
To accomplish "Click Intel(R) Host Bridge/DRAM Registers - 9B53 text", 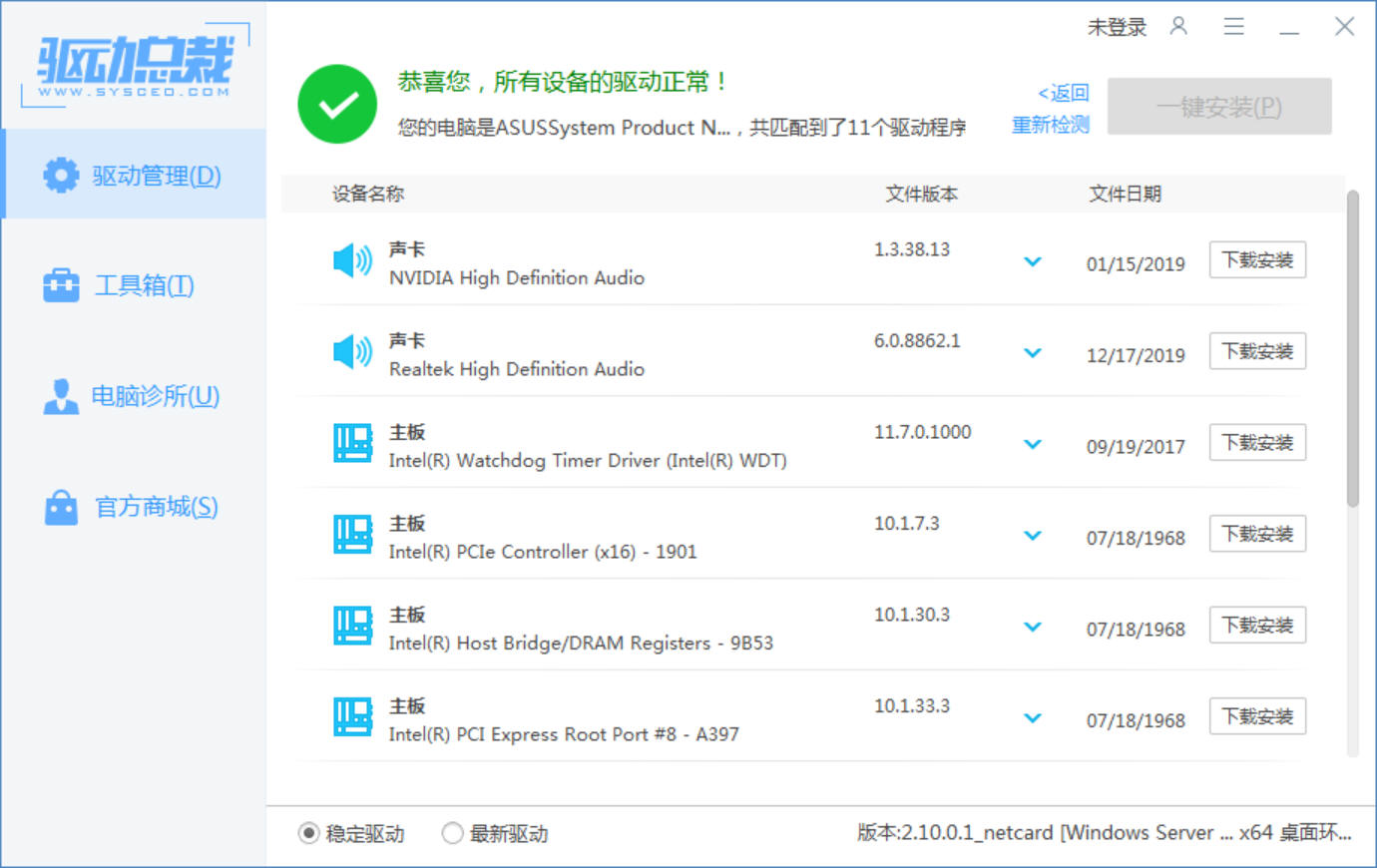I will pyautogui.click(x=581, y=644).
